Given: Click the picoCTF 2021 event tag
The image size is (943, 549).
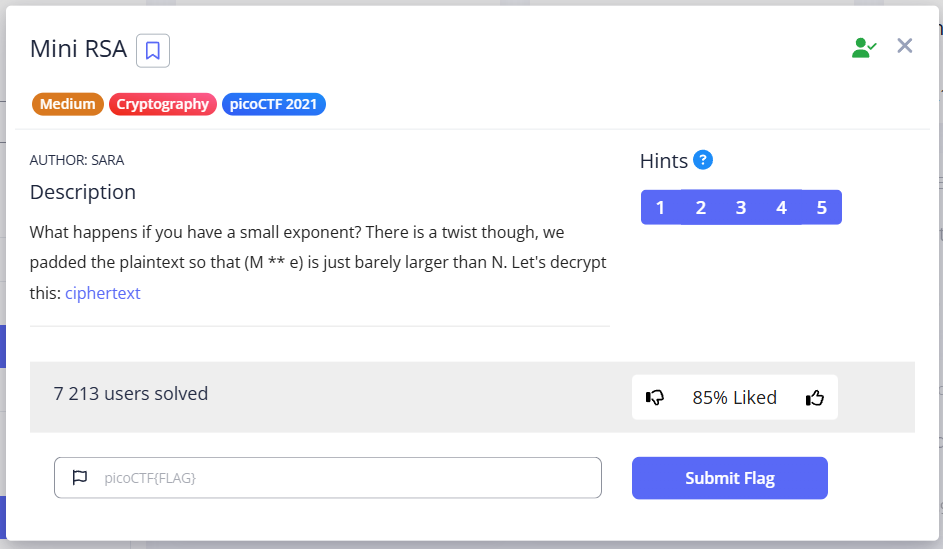Looking at the screenshot, I should click(274, 104).
